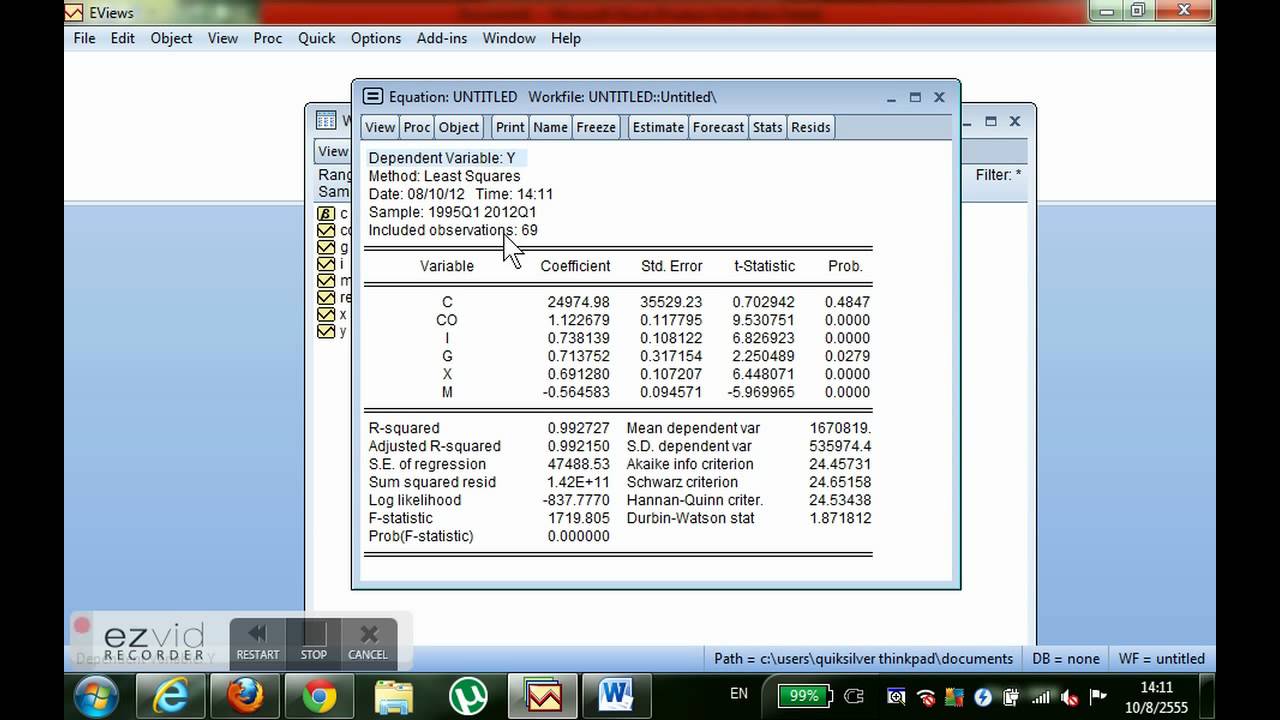
Task: Click the wireless network tray icon
Action: pyautogui.click(x=926, y=697)
